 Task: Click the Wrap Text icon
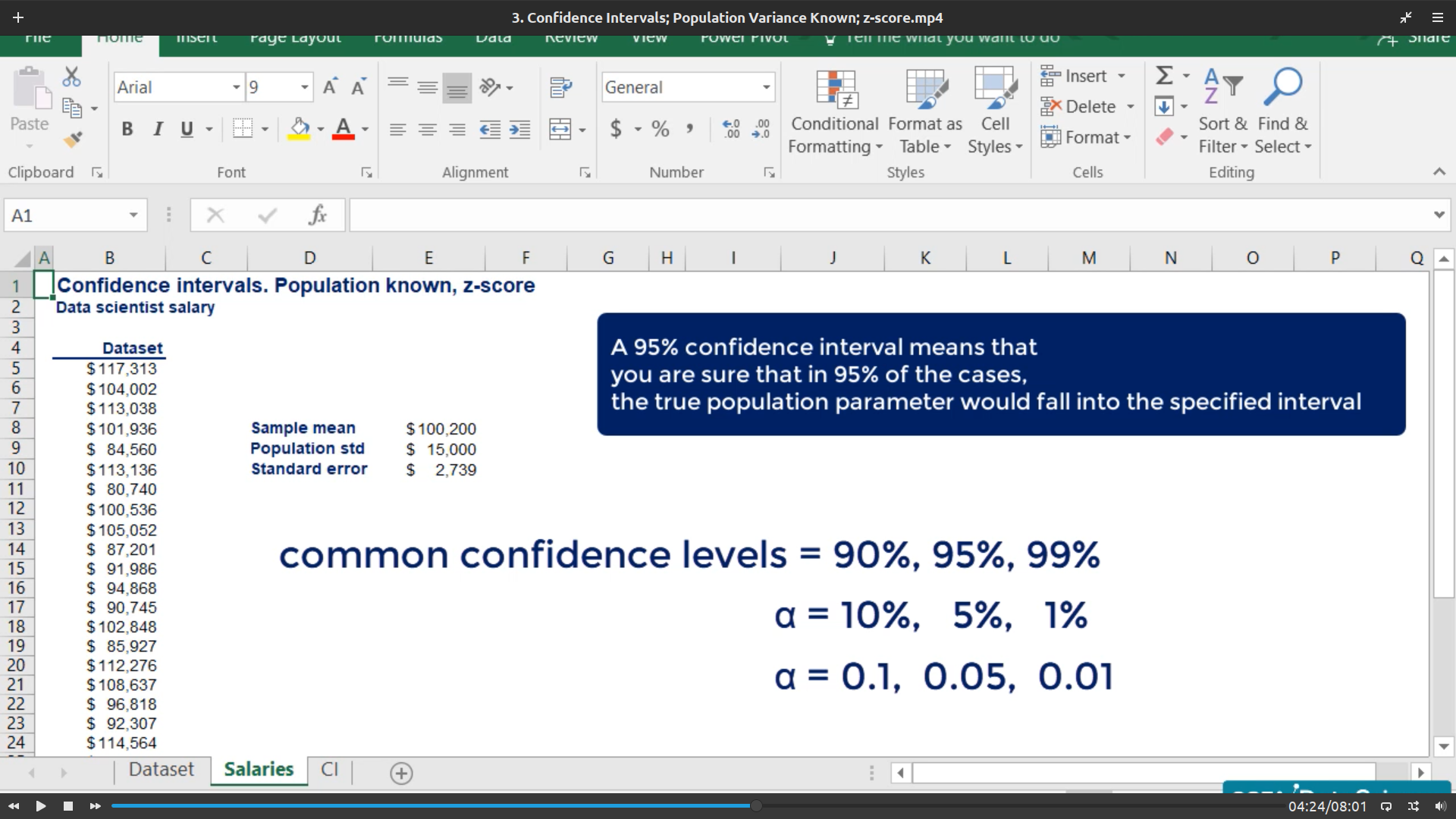[x=560, y=87]
